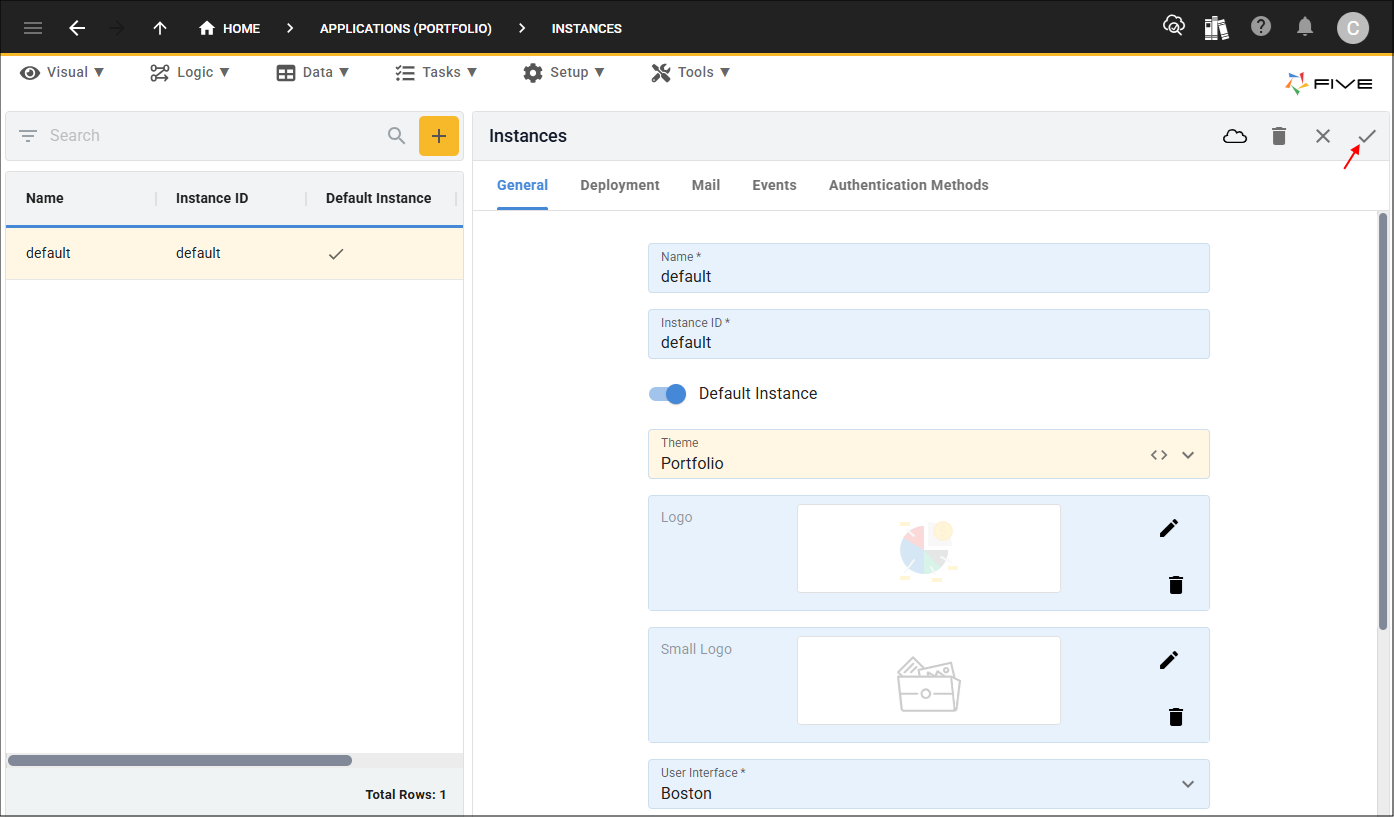1394x817 pixels.
Task: Switch to the Deployment tab
Action: pyautogui.click(x=620, y=185)
